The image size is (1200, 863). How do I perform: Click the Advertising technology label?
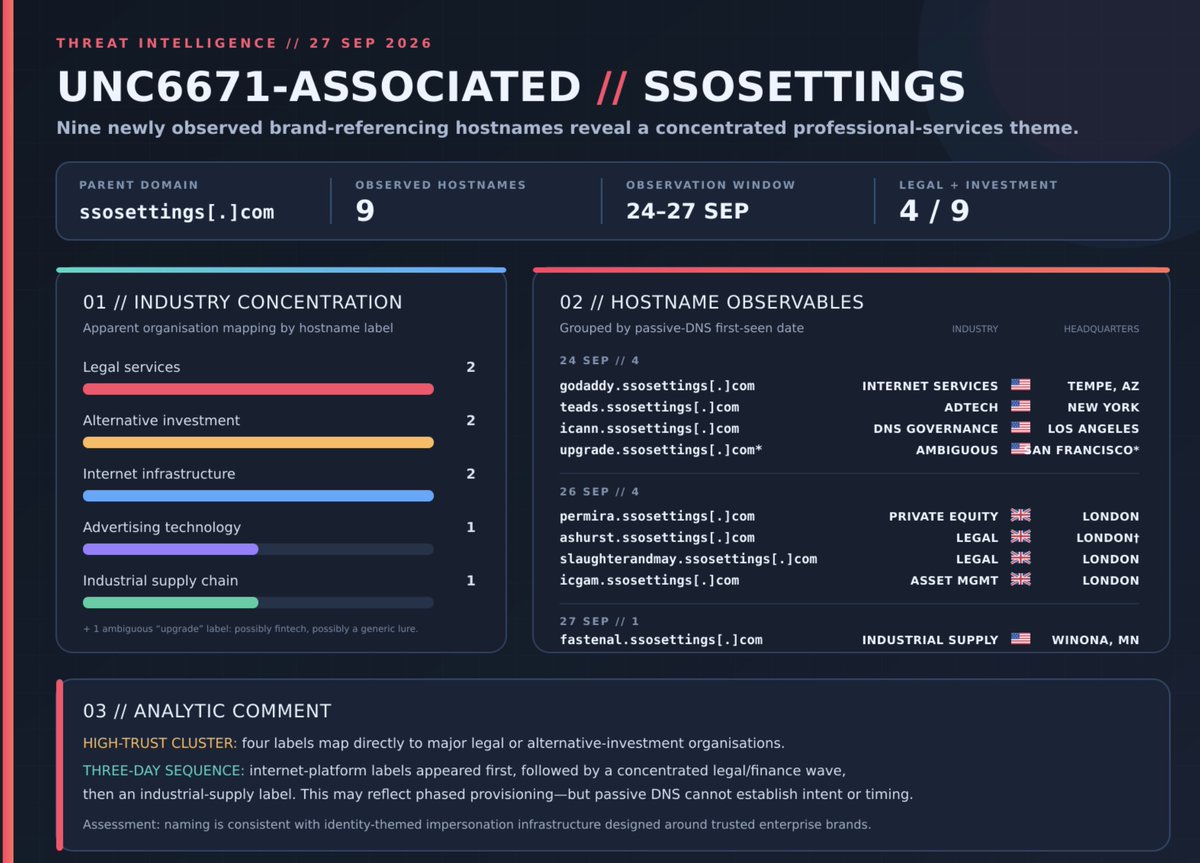click(x=162, y=527)
